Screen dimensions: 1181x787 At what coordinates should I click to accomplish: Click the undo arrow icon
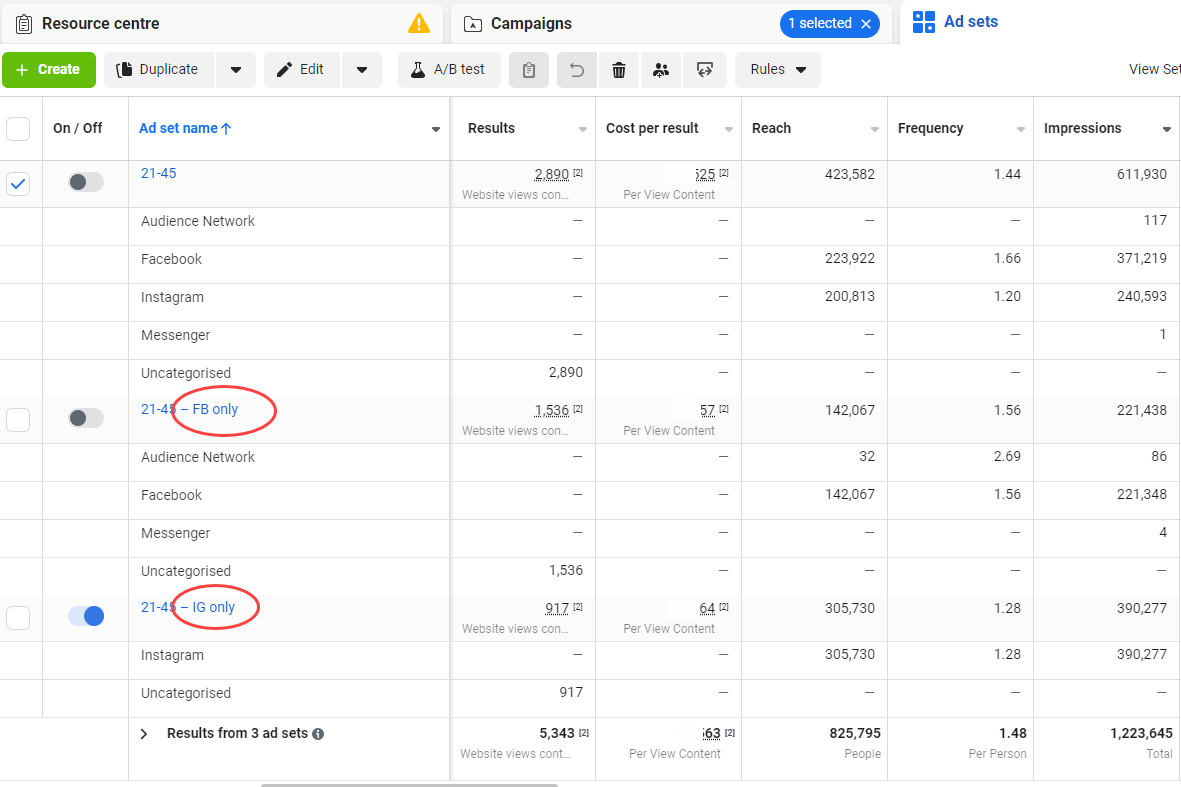577,70
